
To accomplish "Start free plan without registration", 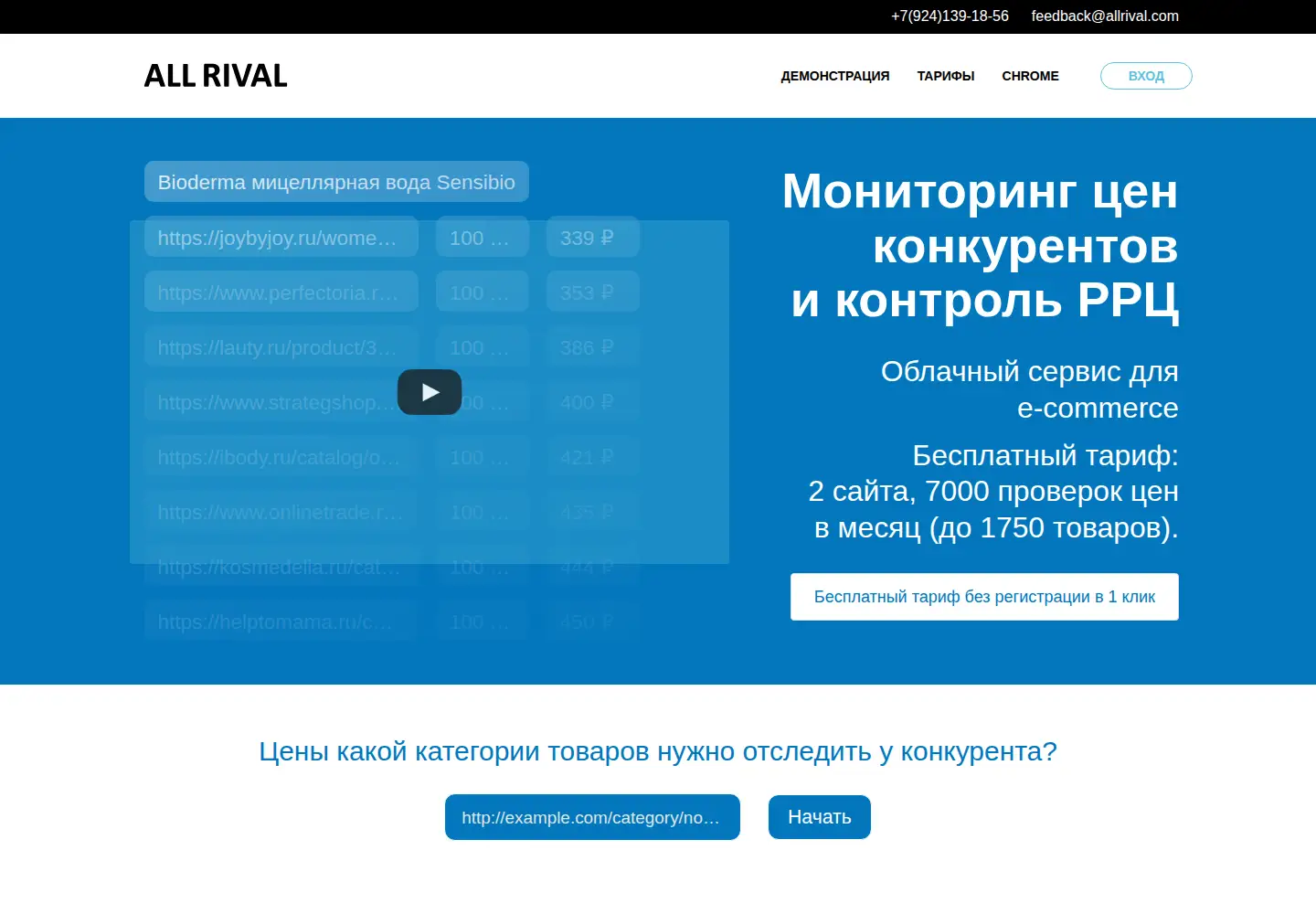I will (x=984, y=597).
